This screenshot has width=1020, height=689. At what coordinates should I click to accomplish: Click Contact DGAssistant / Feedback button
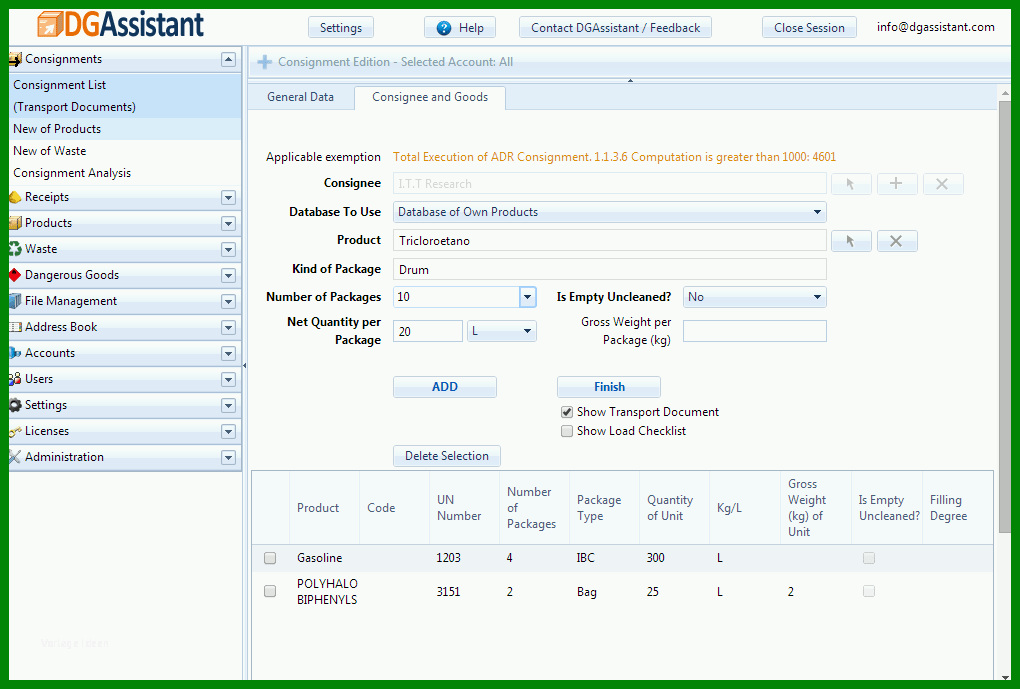click(615, 27)
